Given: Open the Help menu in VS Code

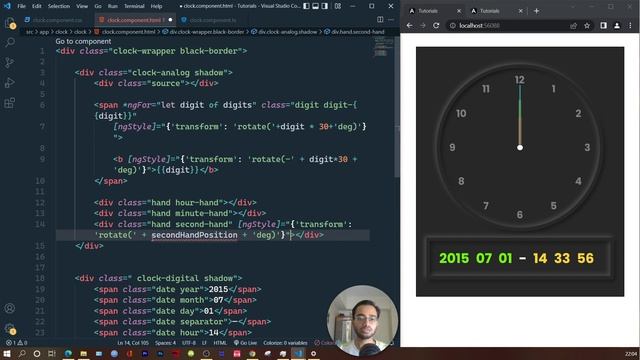Looking at the screenshot, I should [x=156, y=6].
